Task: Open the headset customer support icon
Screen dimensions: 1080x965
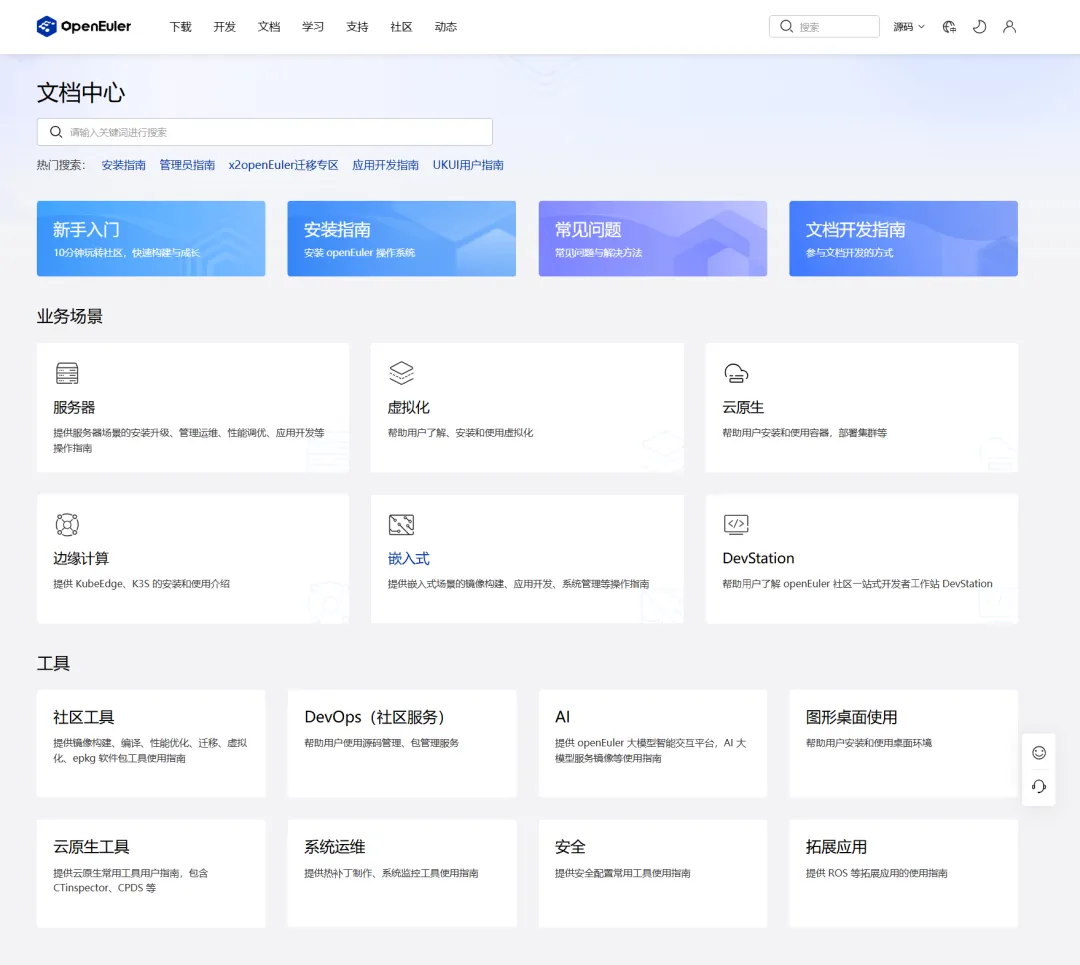Action: [1039, 787]
